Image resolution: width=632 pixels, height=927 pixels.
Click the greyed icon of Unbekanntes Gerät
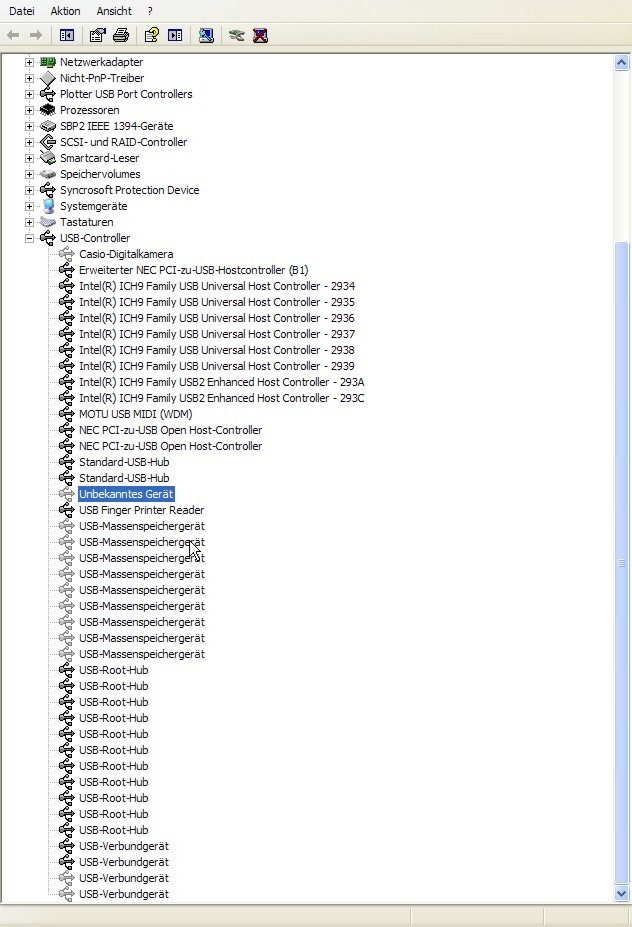click(66, 494)
